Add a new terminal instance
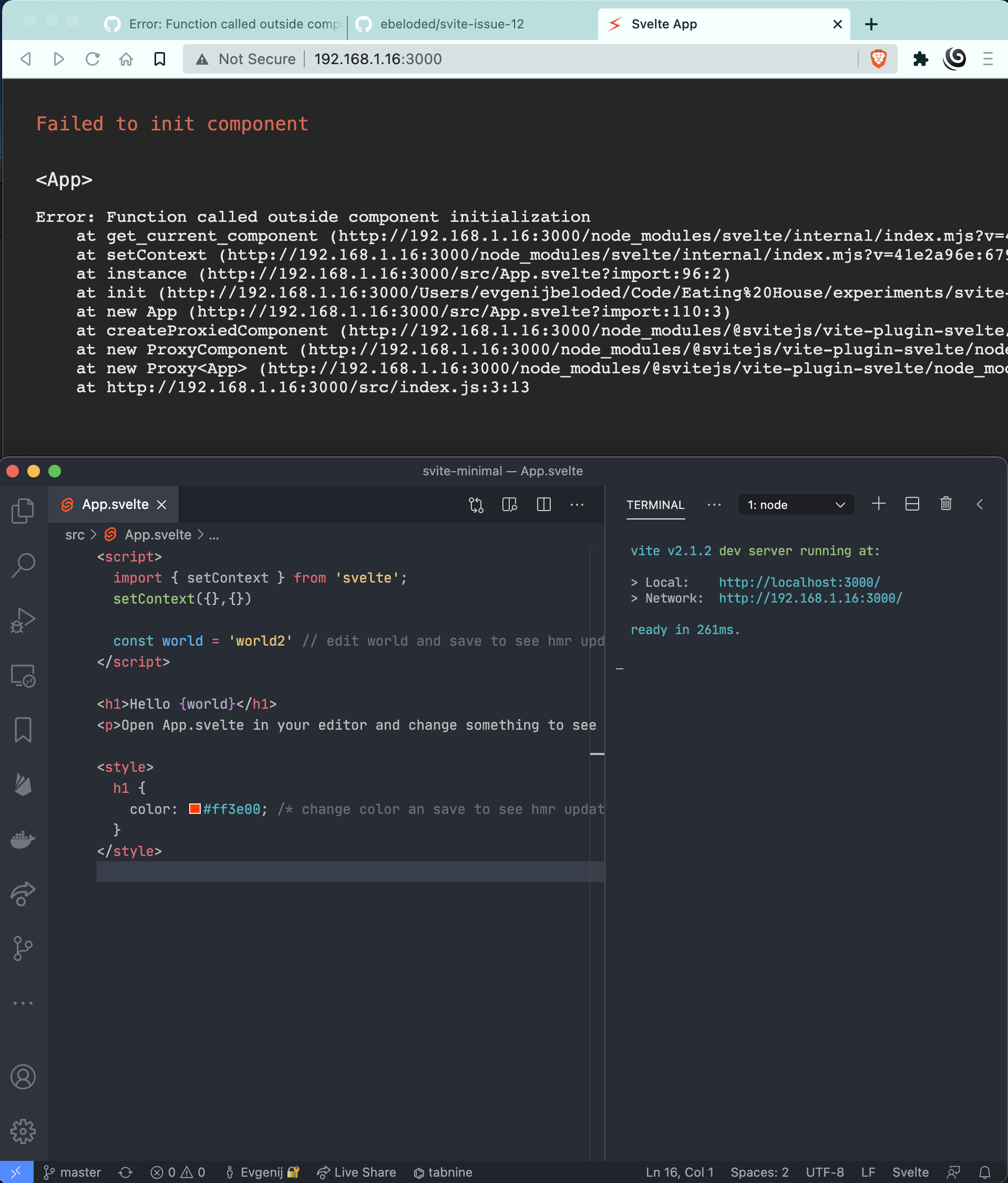This screenshot has height=1183, width=1008. click(x=878, y=504)
